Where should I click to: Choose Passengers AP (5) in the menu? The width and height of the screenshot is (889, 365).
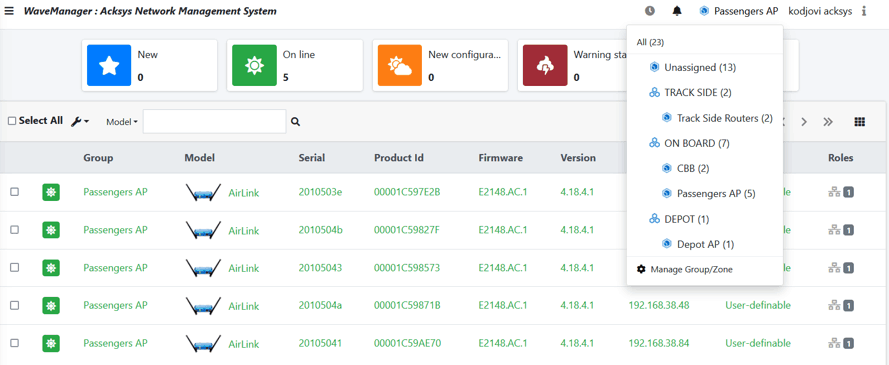pos(716,194)
